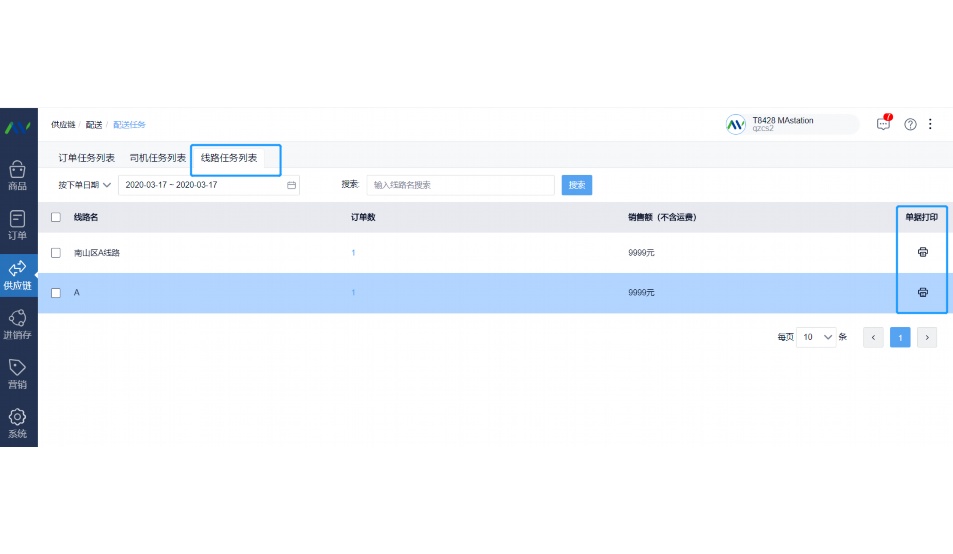Viewport: 953px width, 554px height.
Task: Go to 进销存 in the sidebar
Action: [x=17, y=324]
